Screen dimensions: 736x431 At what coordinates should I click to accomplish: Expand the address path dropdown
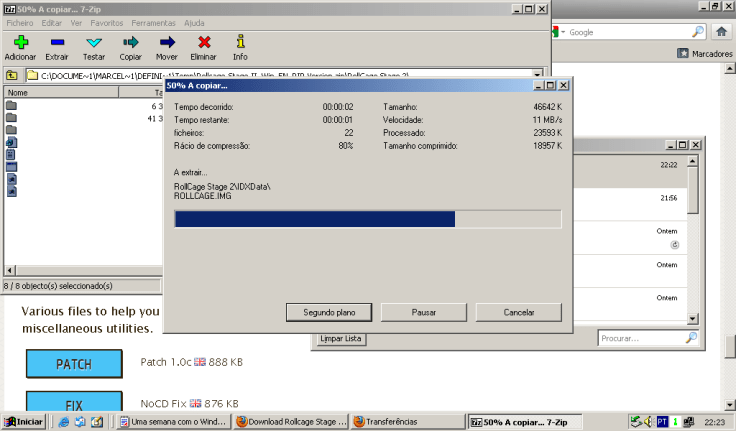coord(537,75)
